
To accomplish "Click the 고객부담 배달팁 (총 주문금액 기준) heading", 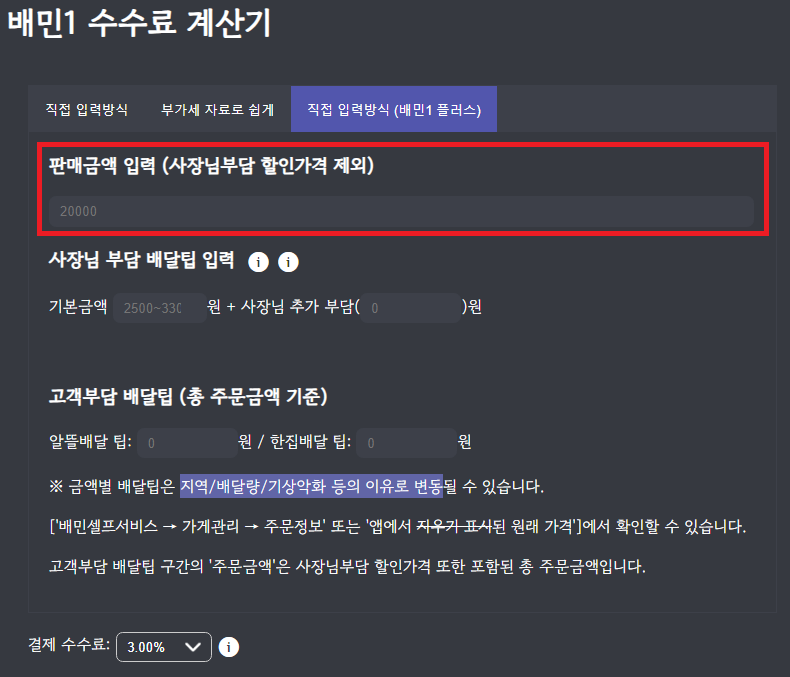I will pos(188,396).
